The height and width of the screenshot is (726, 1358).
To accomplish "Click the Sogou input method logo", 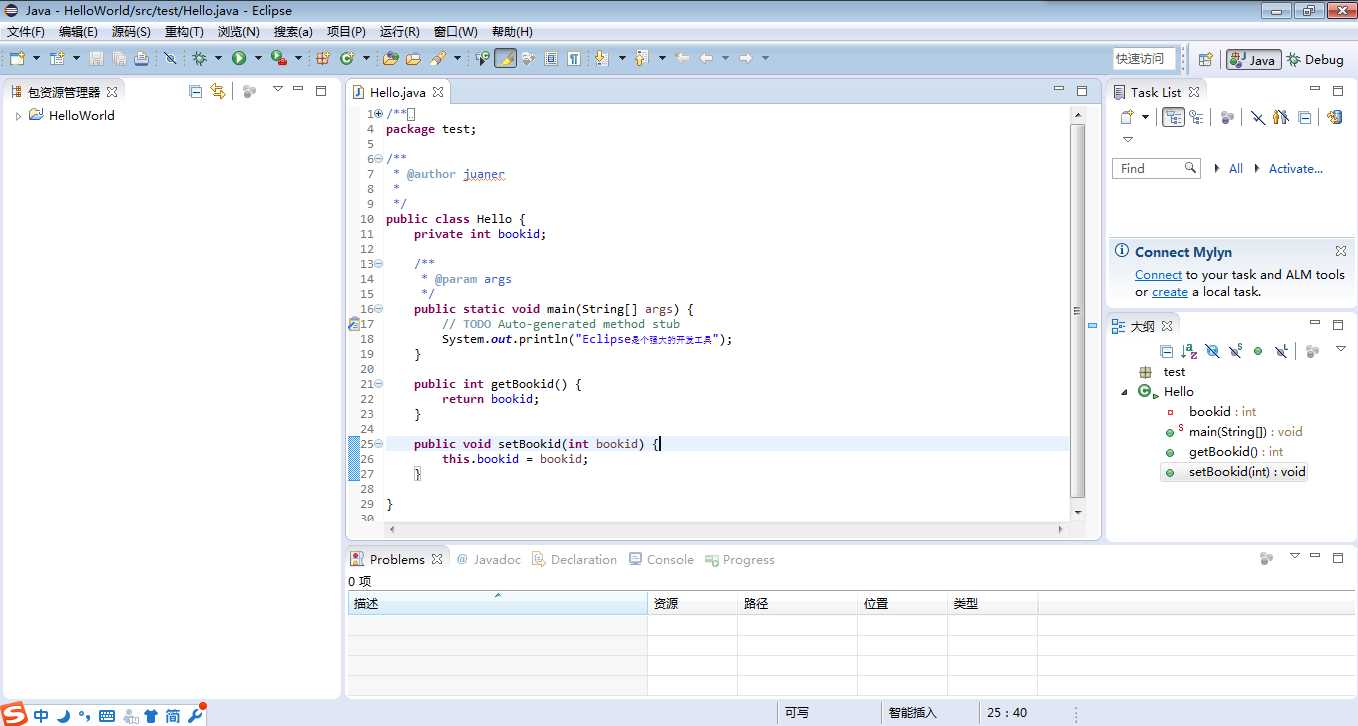I will (14, 714).
